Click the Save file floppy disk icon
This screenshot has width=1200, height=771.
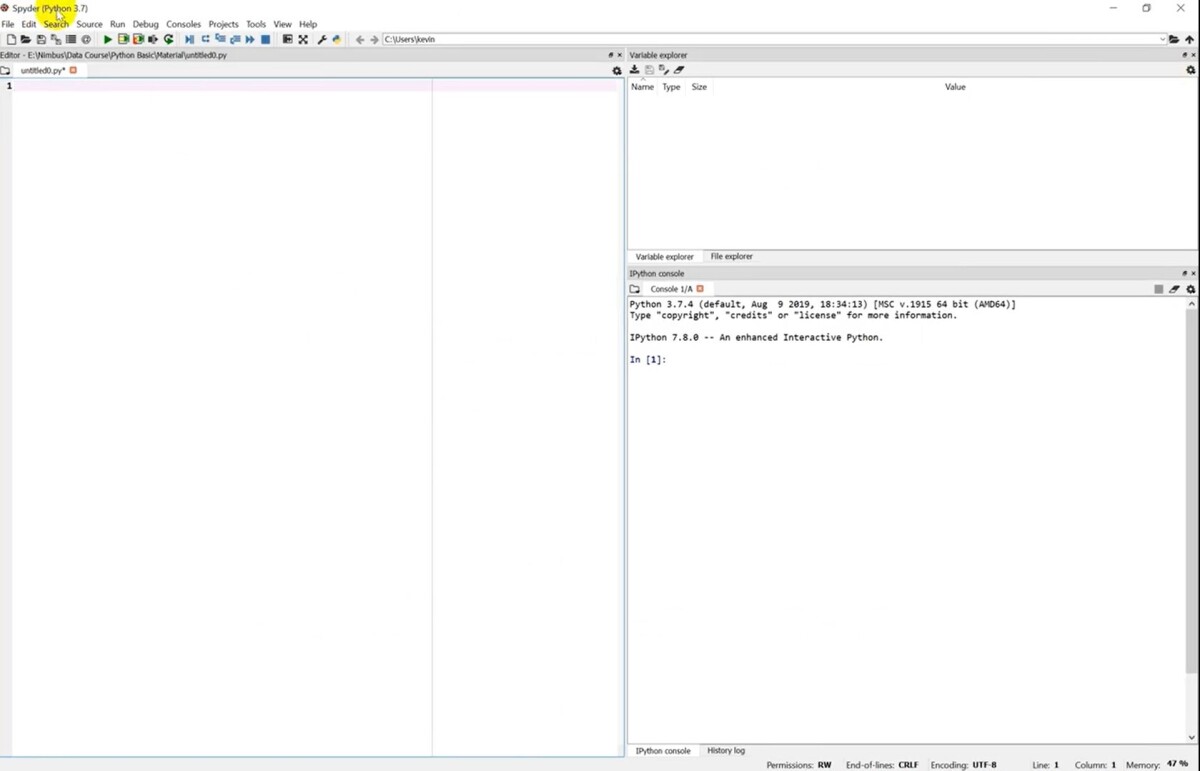coord(41,40)
